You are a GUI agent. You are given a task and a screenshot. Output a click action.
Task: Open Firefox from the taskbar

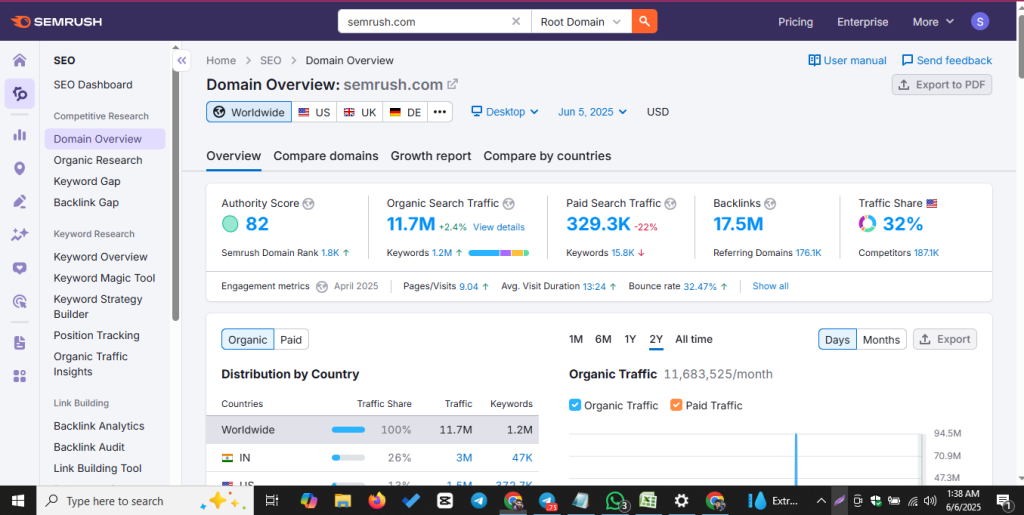point(377,501)
